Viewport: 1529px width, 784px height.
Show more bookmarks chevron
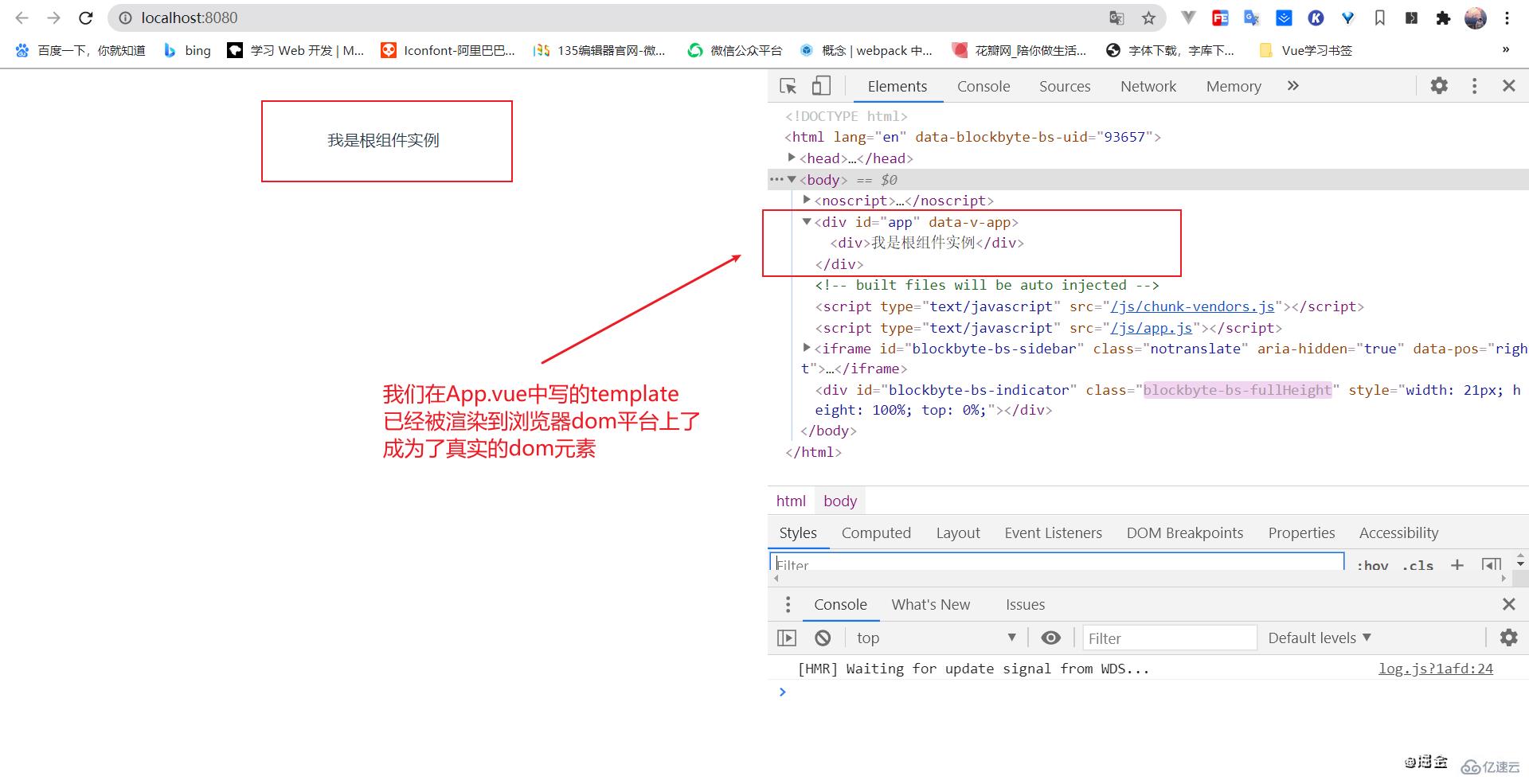1505,49
